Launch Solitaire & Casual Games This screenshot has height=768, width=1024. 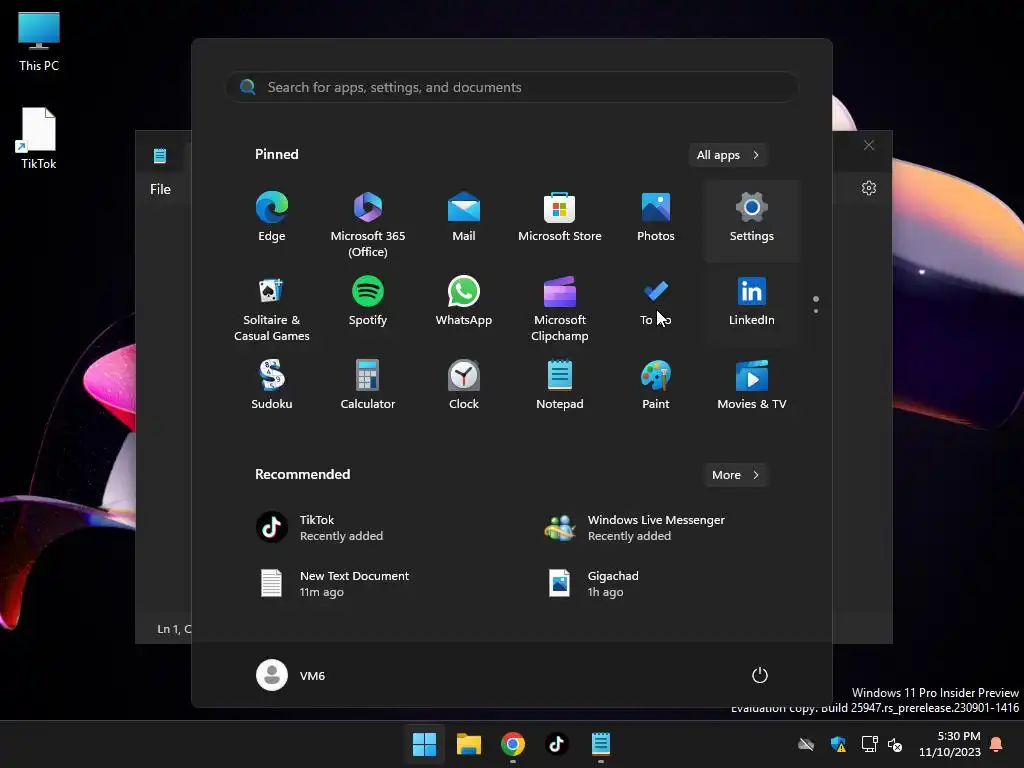pos(272,307)
